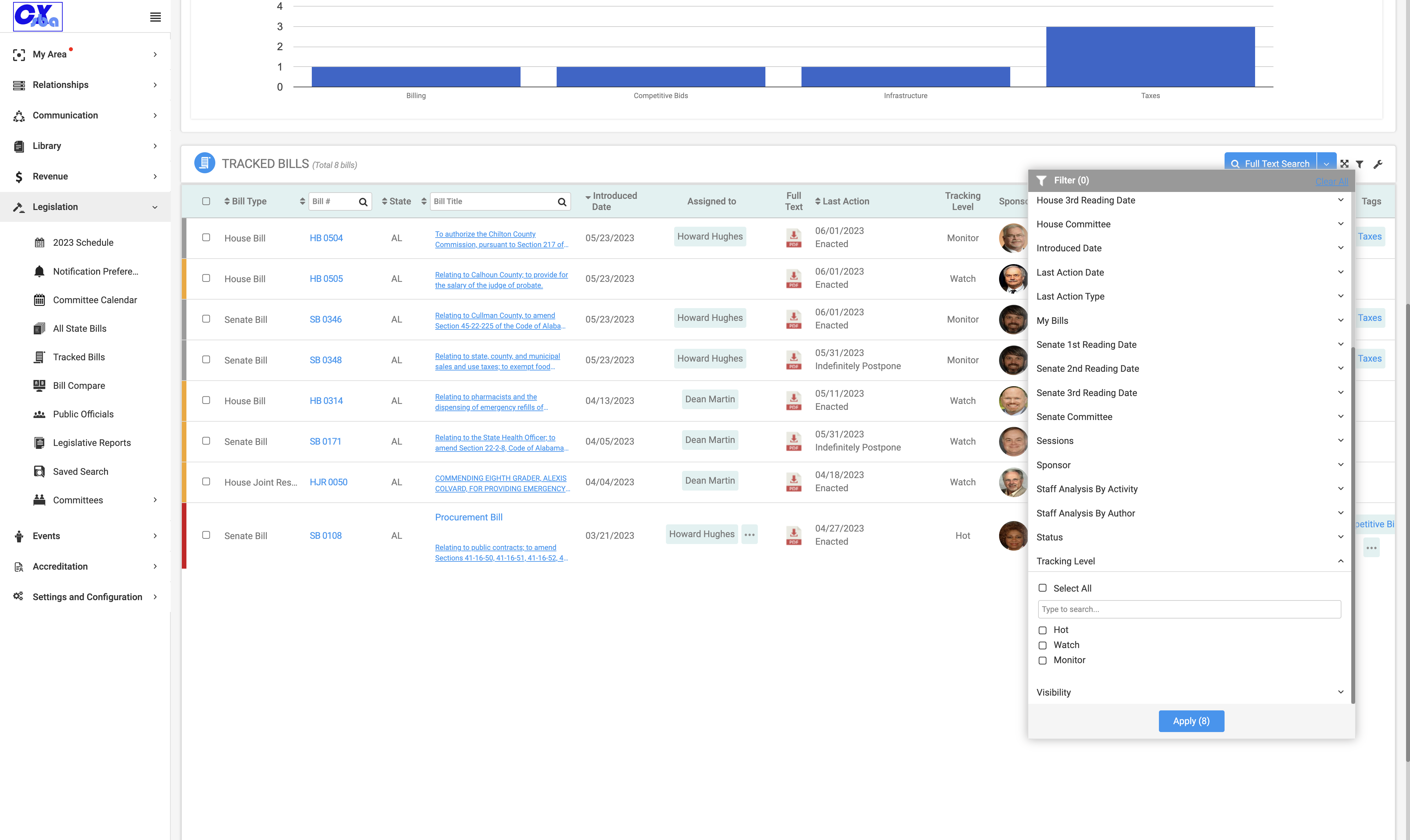Click the funnel filter icon beside Full Text Search

tap(1360, 164)
